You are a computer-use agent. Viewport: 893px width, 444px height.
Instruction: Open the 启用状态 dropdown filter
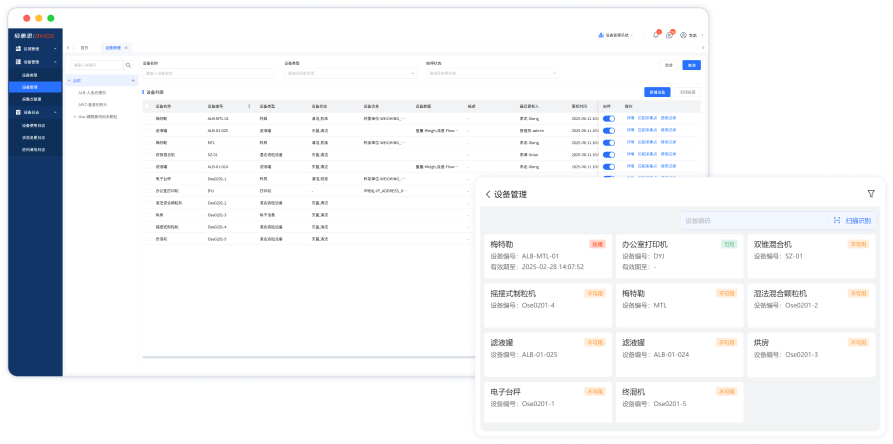pos(490,73)
